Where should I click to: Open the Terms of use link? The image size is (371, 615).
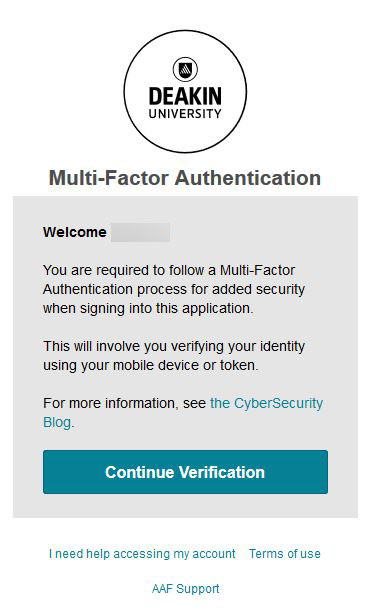[x=285, y=554]
